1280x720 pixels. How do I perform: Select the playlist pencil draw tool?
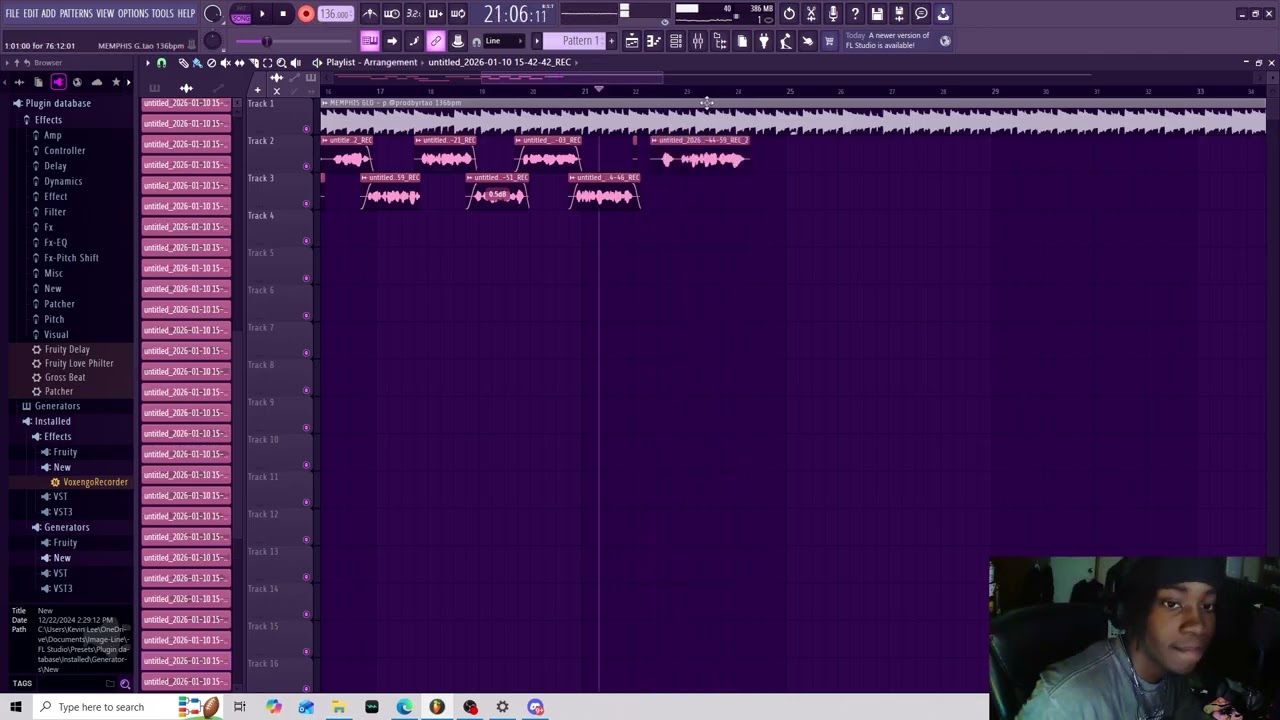click(183, 63)
